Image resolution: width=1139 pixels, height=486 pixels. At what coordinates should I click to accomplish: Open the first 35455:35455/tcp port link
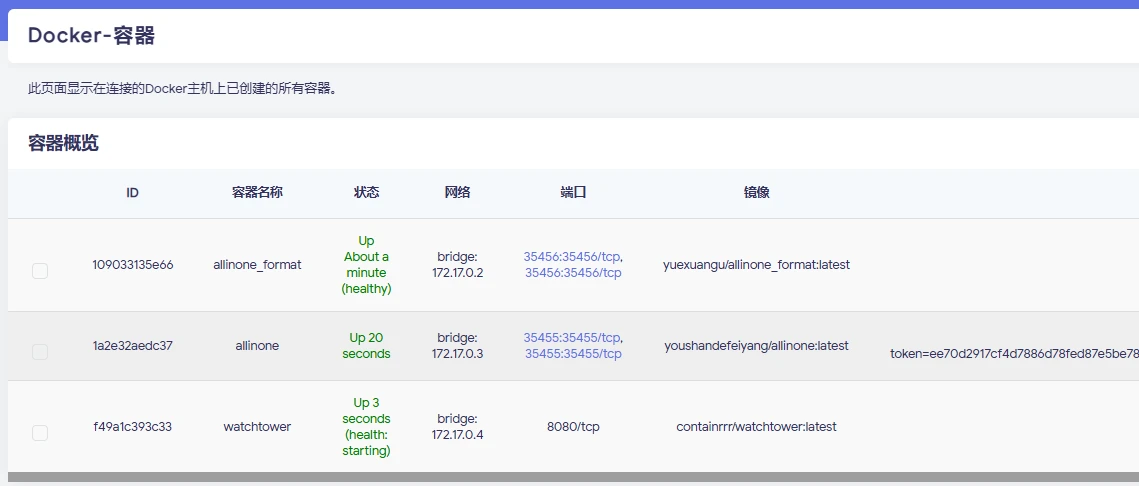click(573, 337)
